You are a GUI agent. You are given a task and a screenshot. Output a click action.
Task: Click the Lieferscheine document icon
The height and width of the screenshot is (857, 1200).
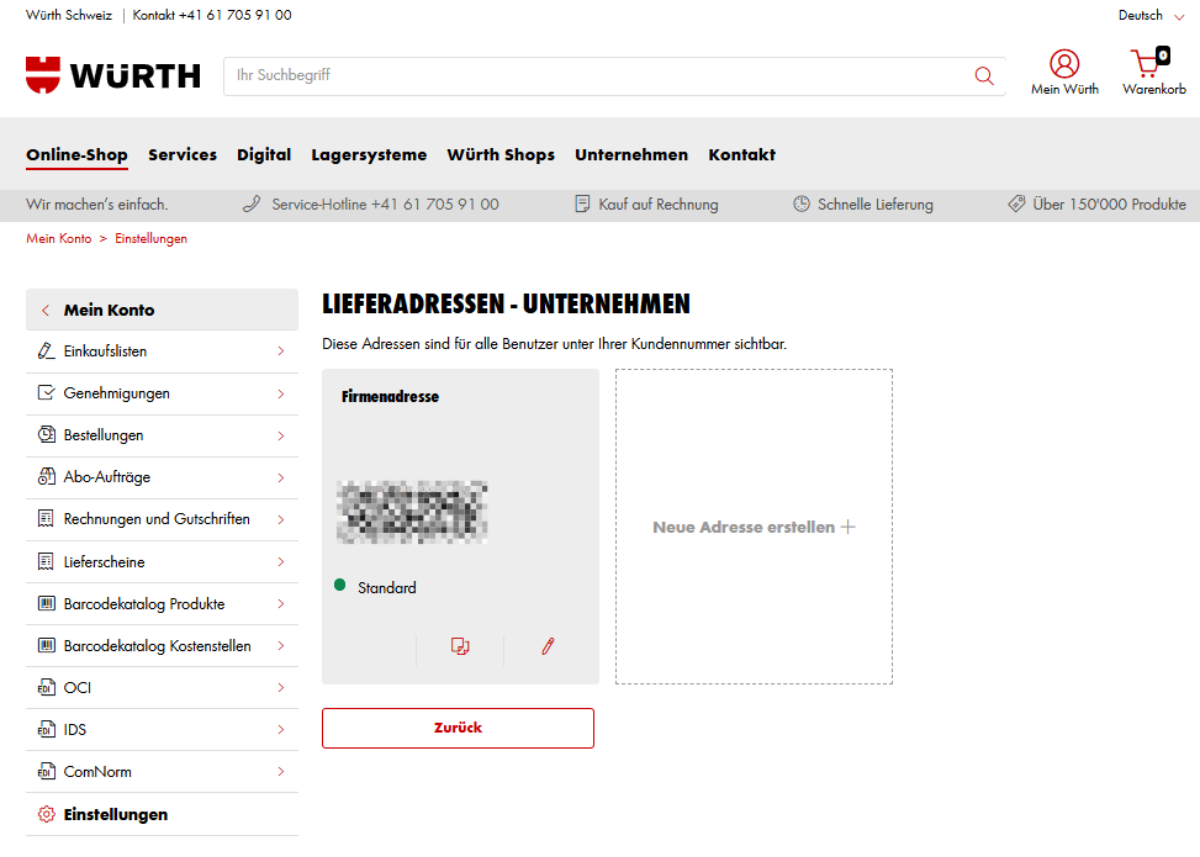tap(46, 562)
